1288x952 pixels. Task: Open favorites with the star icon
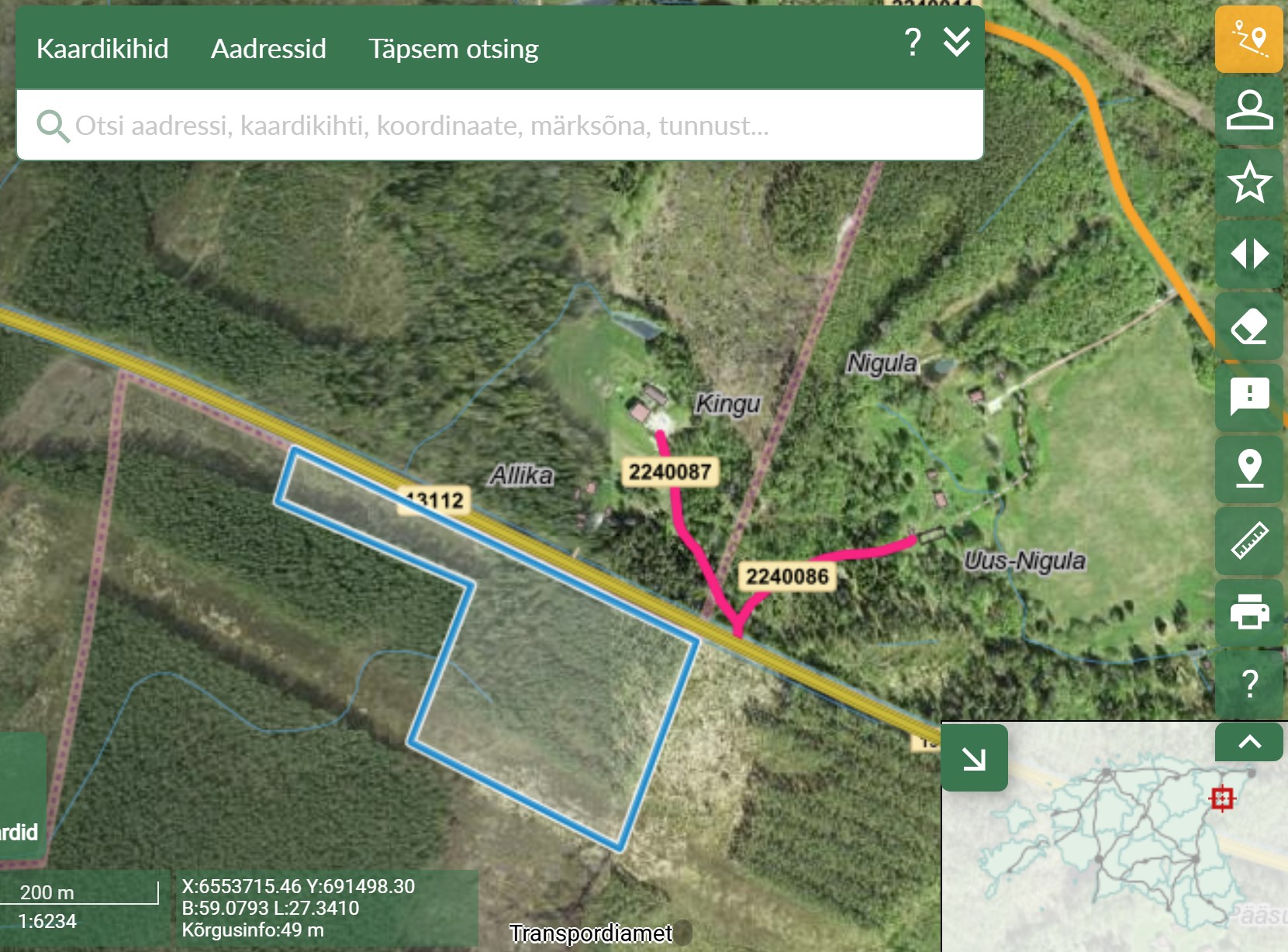tap(1248, 182)
